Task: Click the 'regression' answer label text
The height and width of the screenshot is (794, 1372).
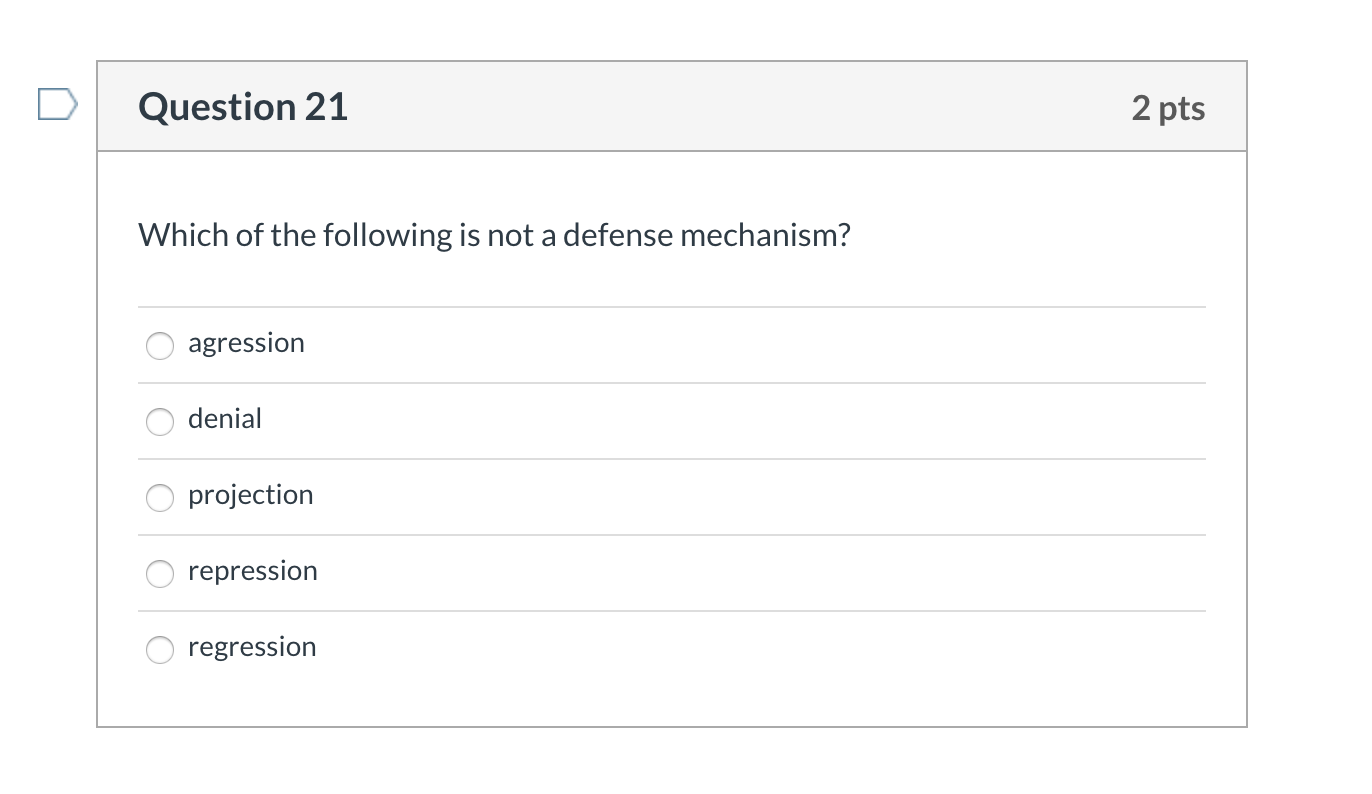Action: click(252, 647)
